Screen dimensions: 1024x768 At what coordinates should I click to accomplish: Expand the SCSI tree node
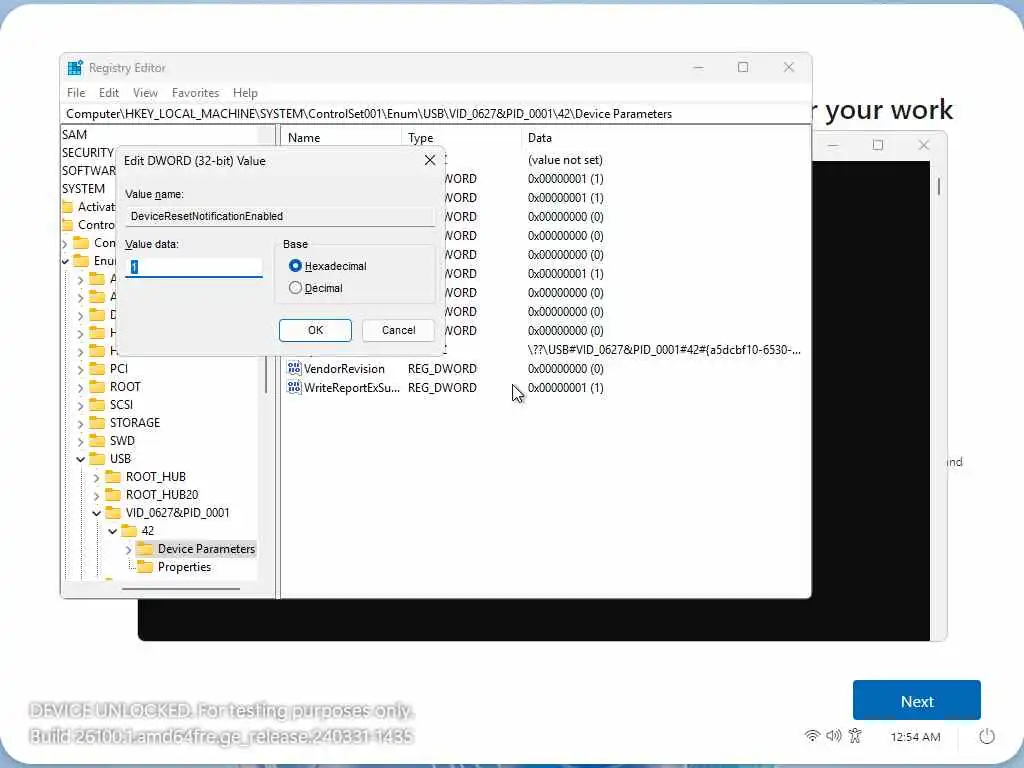pos(80,405)
